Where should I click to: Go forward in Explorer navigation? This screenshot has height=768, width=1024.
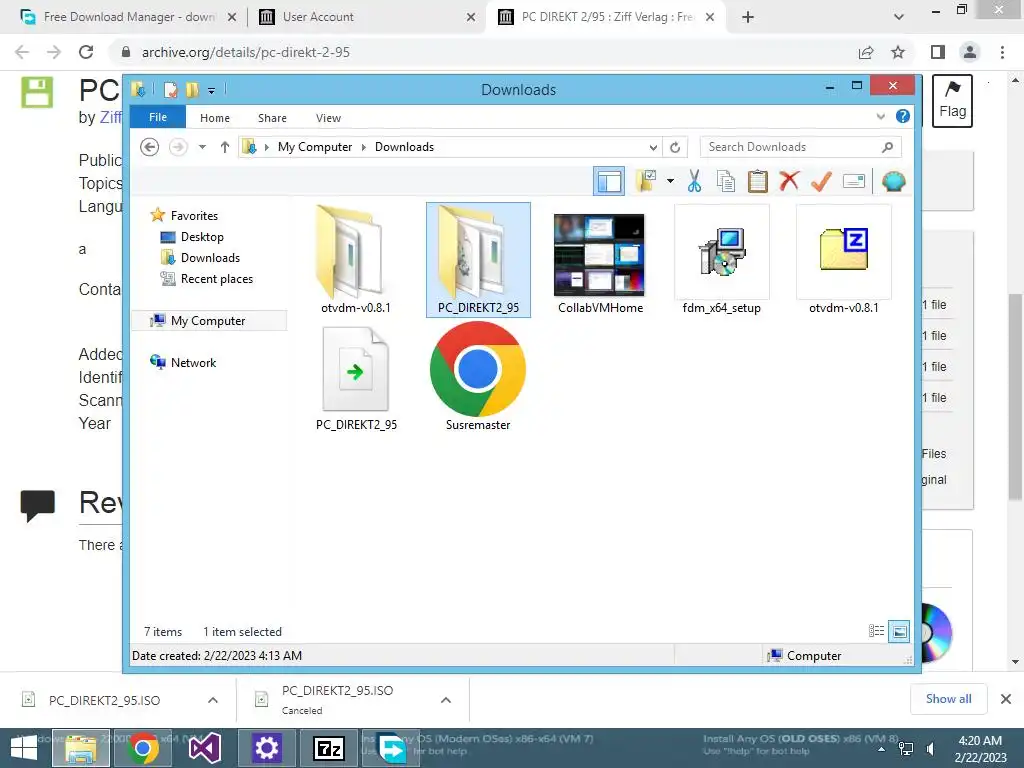point(178,147)
